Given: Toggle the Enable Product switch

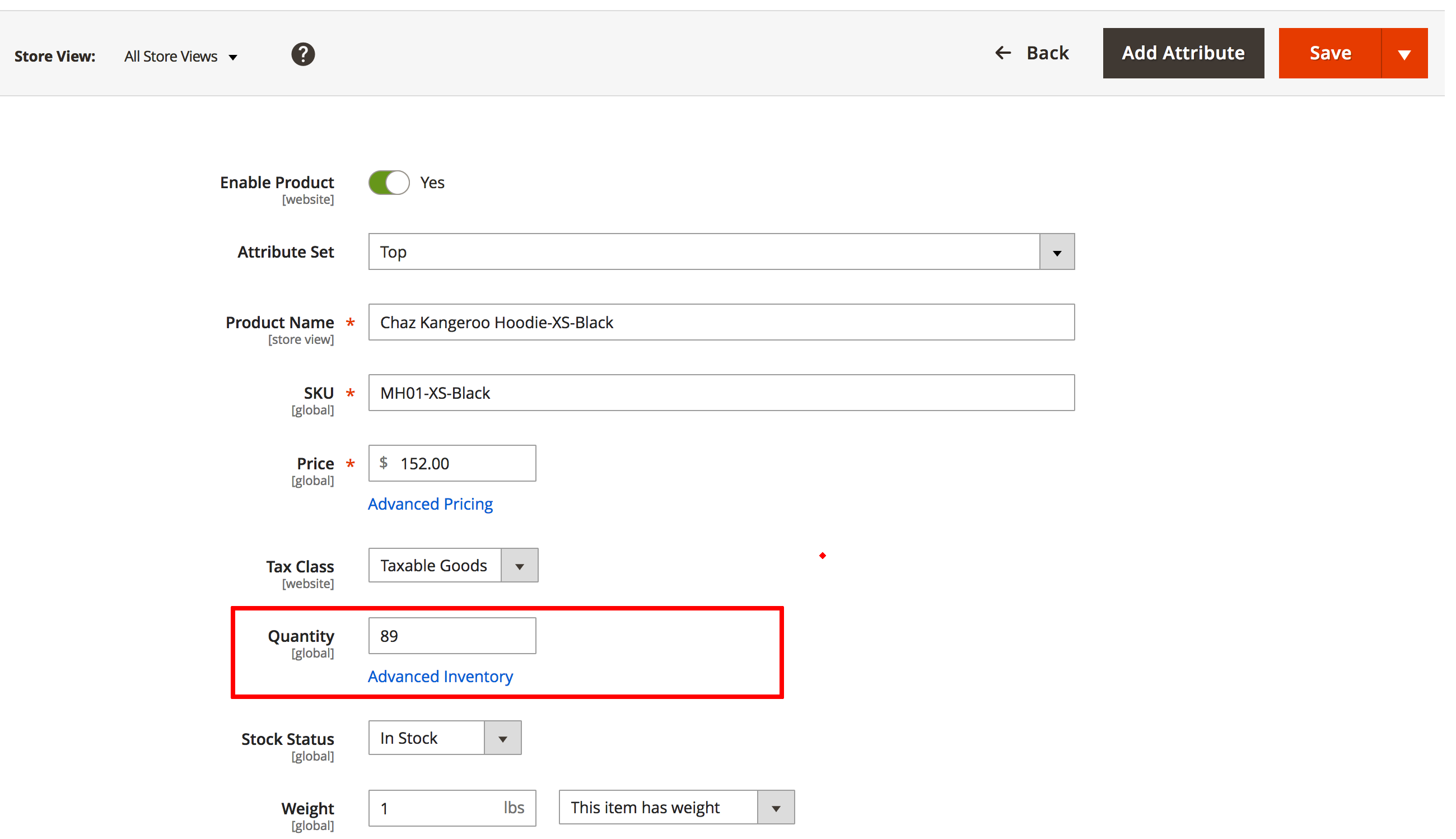Looking at the screenshot, I should pyautogui.click(x=389, y=183).
